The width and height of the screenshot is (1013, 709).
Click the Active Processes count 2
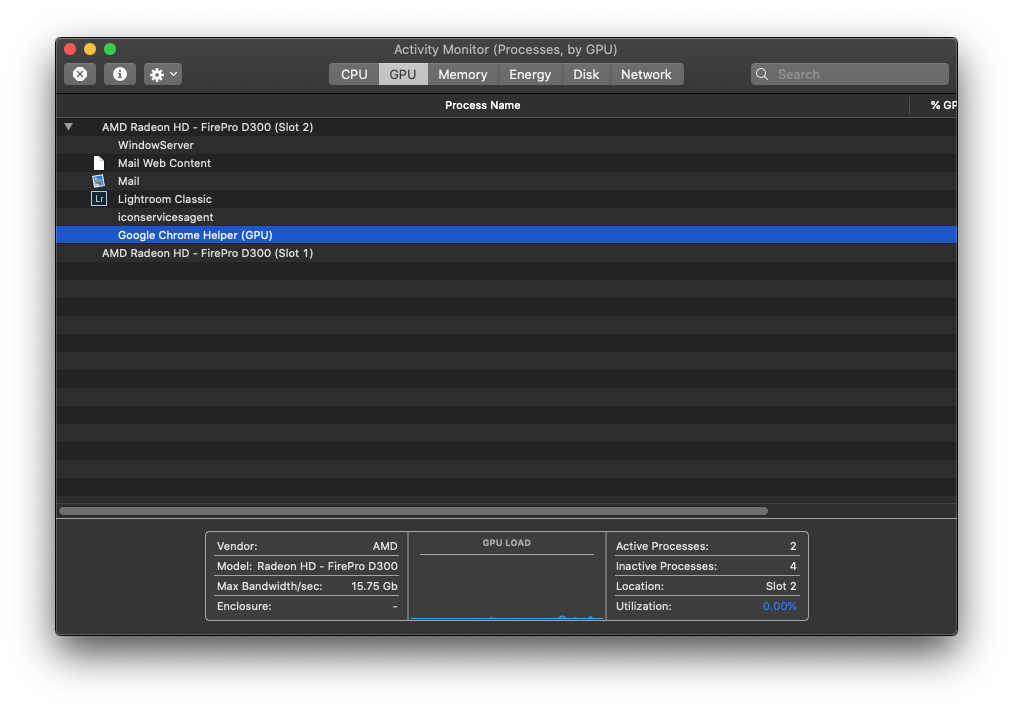click(x=793, y=546)
